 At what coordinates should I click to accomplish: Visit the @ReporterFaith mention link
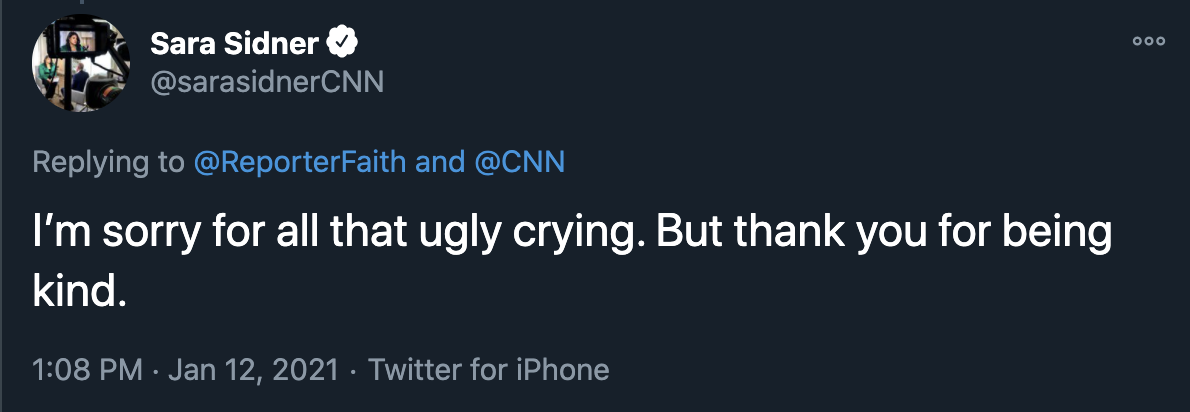[300, 162]
